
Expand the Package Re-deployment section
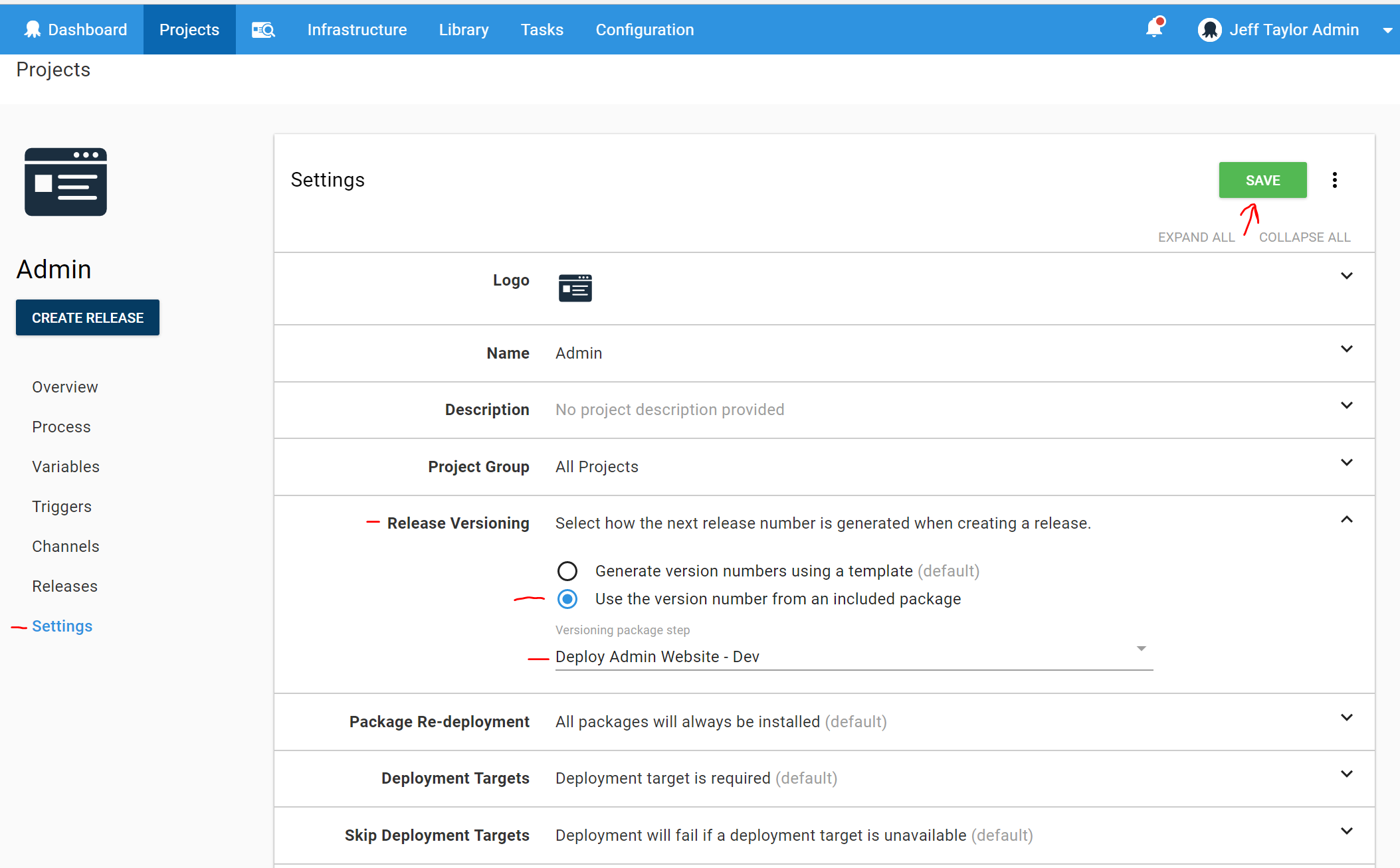[x=1346, y=718]
